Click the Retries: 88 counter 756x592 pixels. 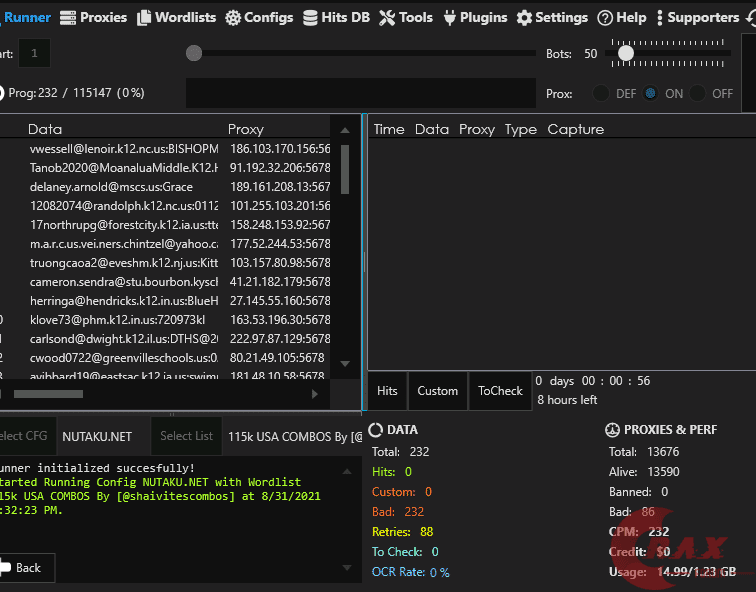pyautogui.click(x=403, y=532)
